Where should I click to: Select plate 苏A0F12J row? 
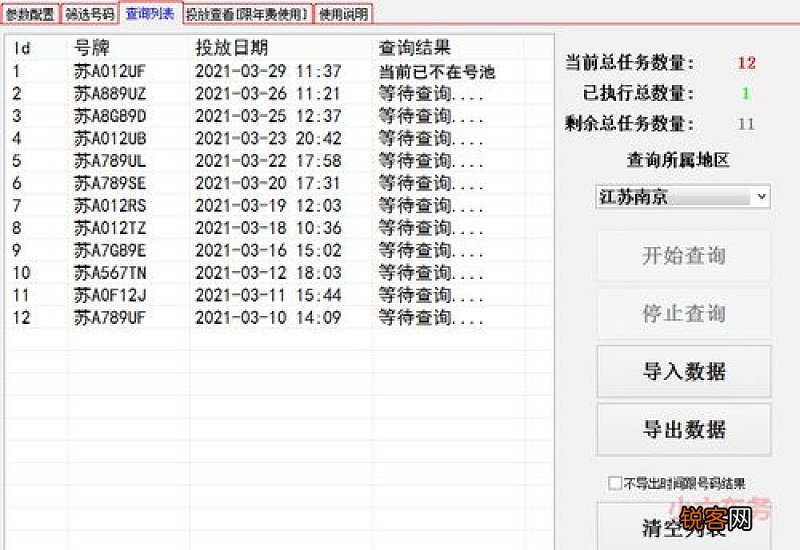point(281,295)
